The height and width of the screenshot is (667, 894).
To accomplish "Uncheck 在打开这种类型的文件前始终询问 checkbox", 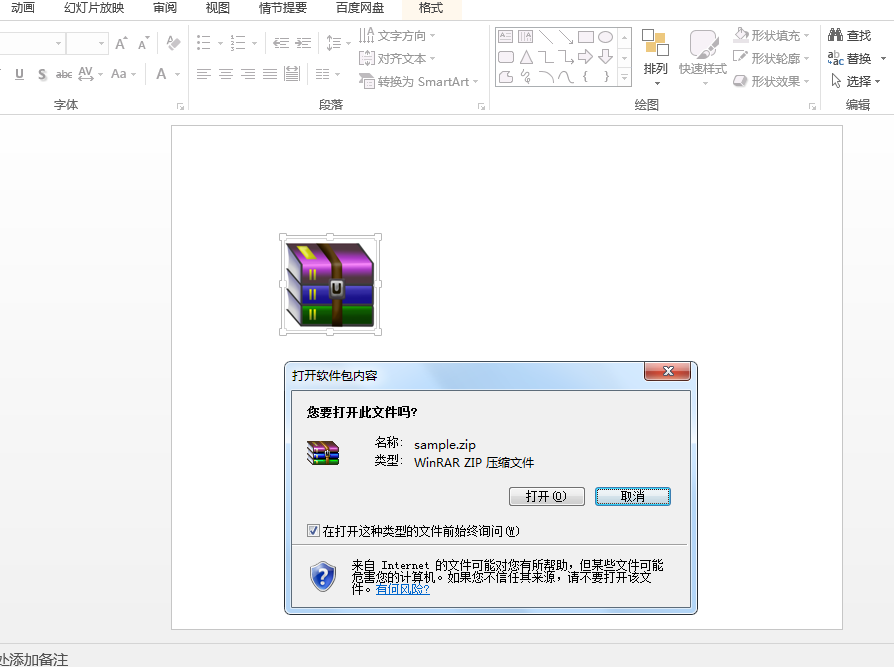I will point(313,531).
